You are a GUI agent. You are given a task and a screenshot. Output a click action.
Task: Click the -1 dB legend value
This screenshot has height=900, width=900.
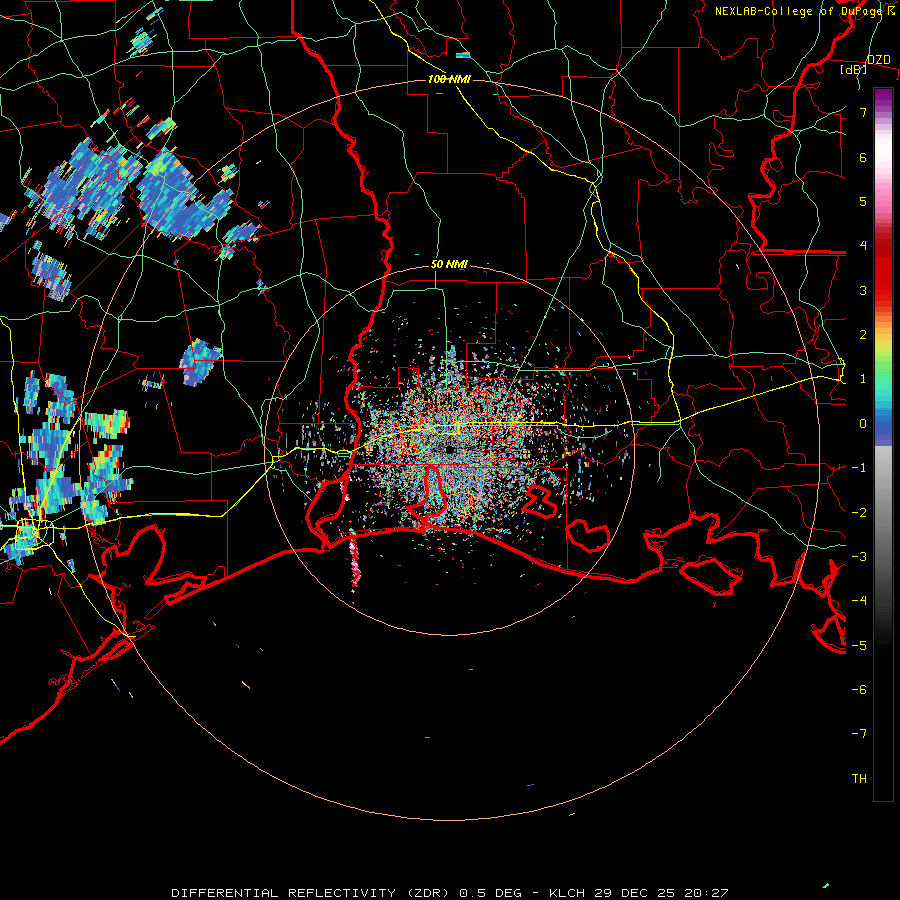coord(859,468)
